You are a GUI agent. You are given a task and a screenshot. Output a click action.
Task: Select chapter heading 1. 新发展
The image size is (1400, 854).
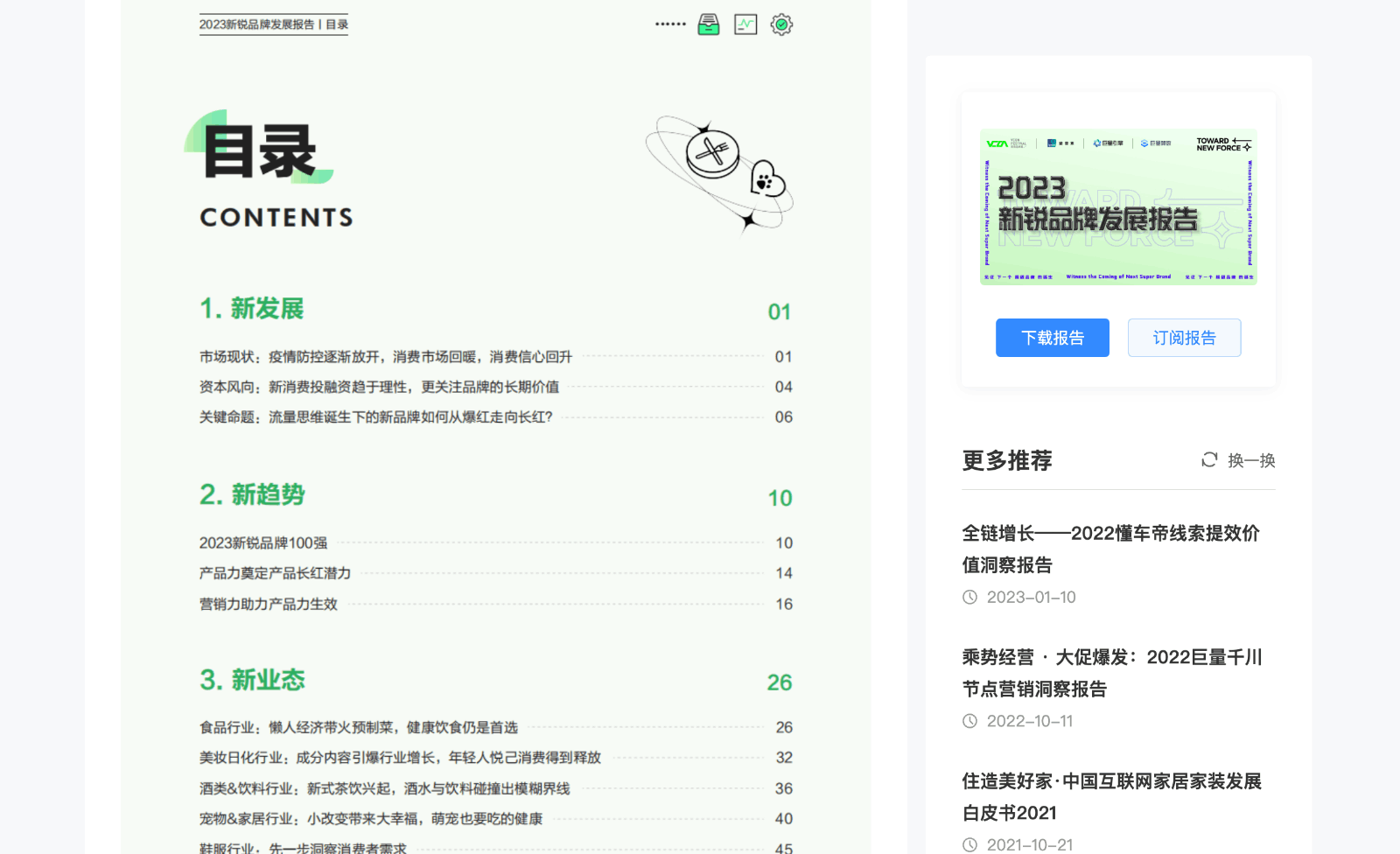click(252, 308)
